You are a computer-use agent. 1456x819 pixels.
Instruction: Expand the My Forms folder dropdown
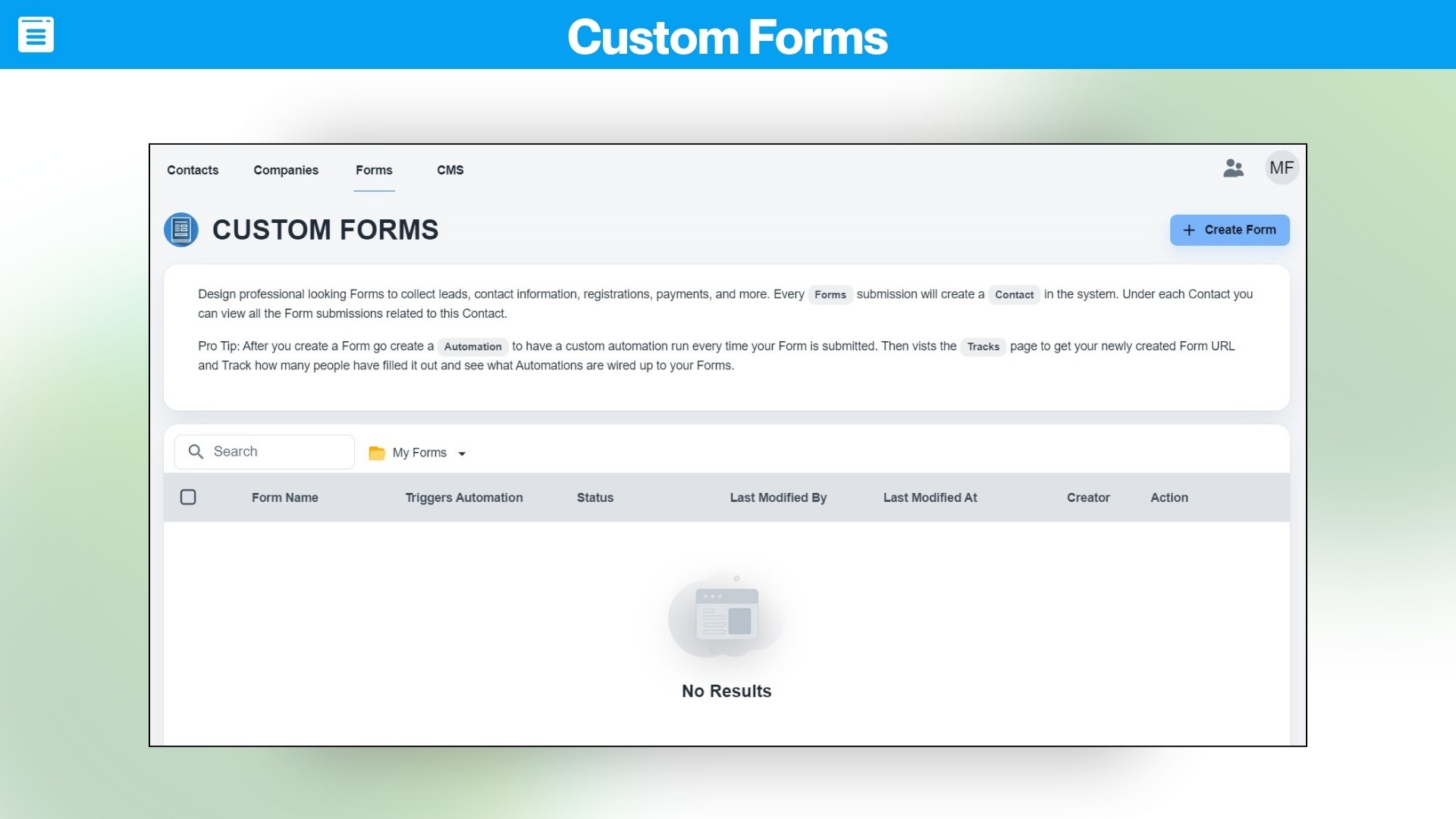pos(463,453)
